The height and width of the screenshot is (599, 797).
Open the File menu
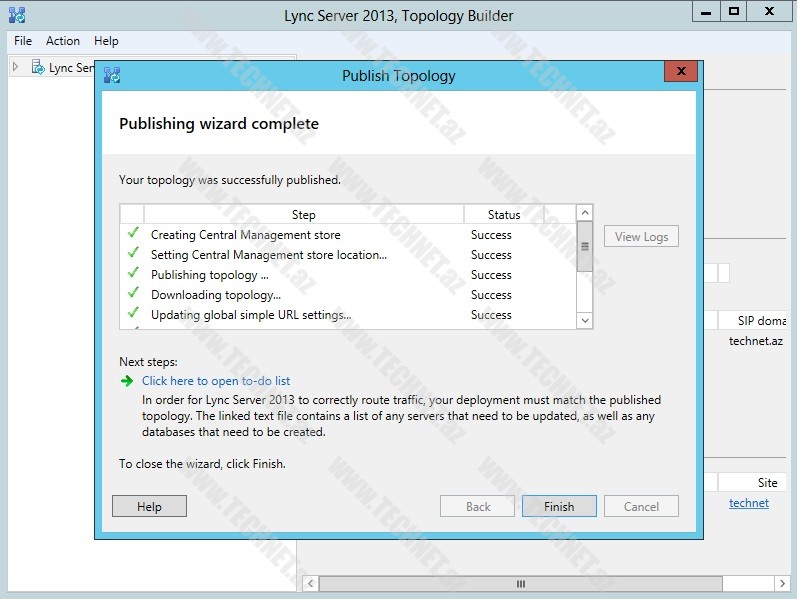click(x=23, y=41)
